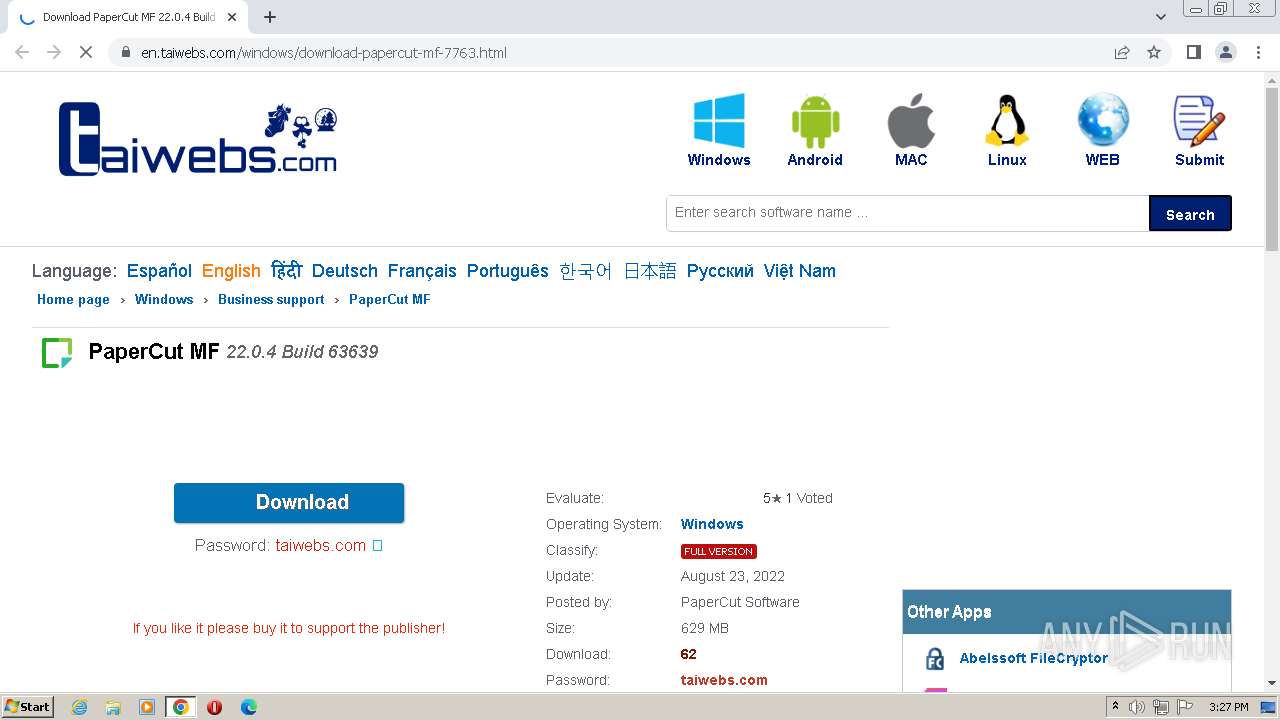Screen dimensions: 1280x720
Task: Switch language to Korean
Action: coord(586,271)
